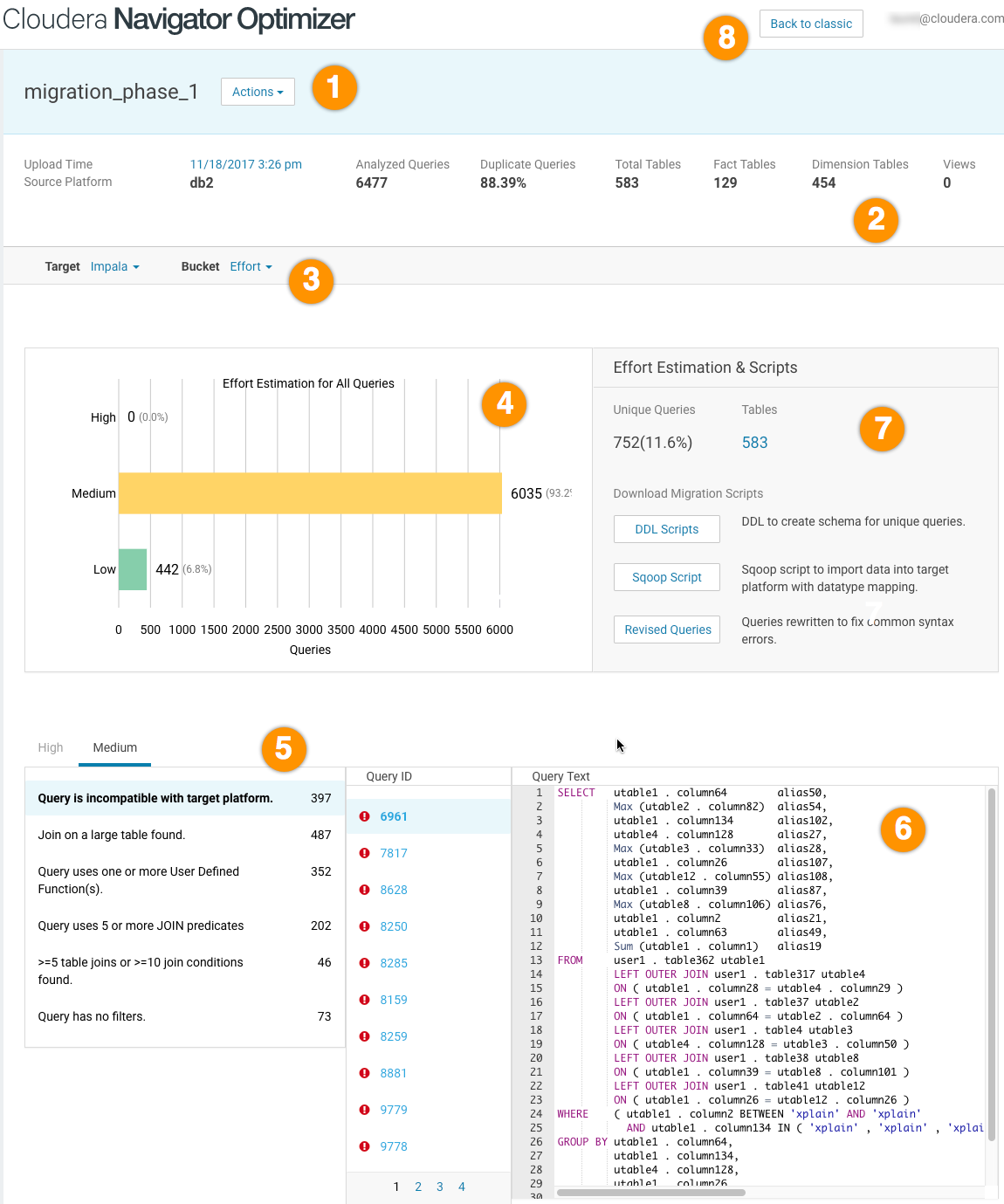Switch to the Medium effort tab
The width and height of the screenshot is (1004, 1204).
115,747
